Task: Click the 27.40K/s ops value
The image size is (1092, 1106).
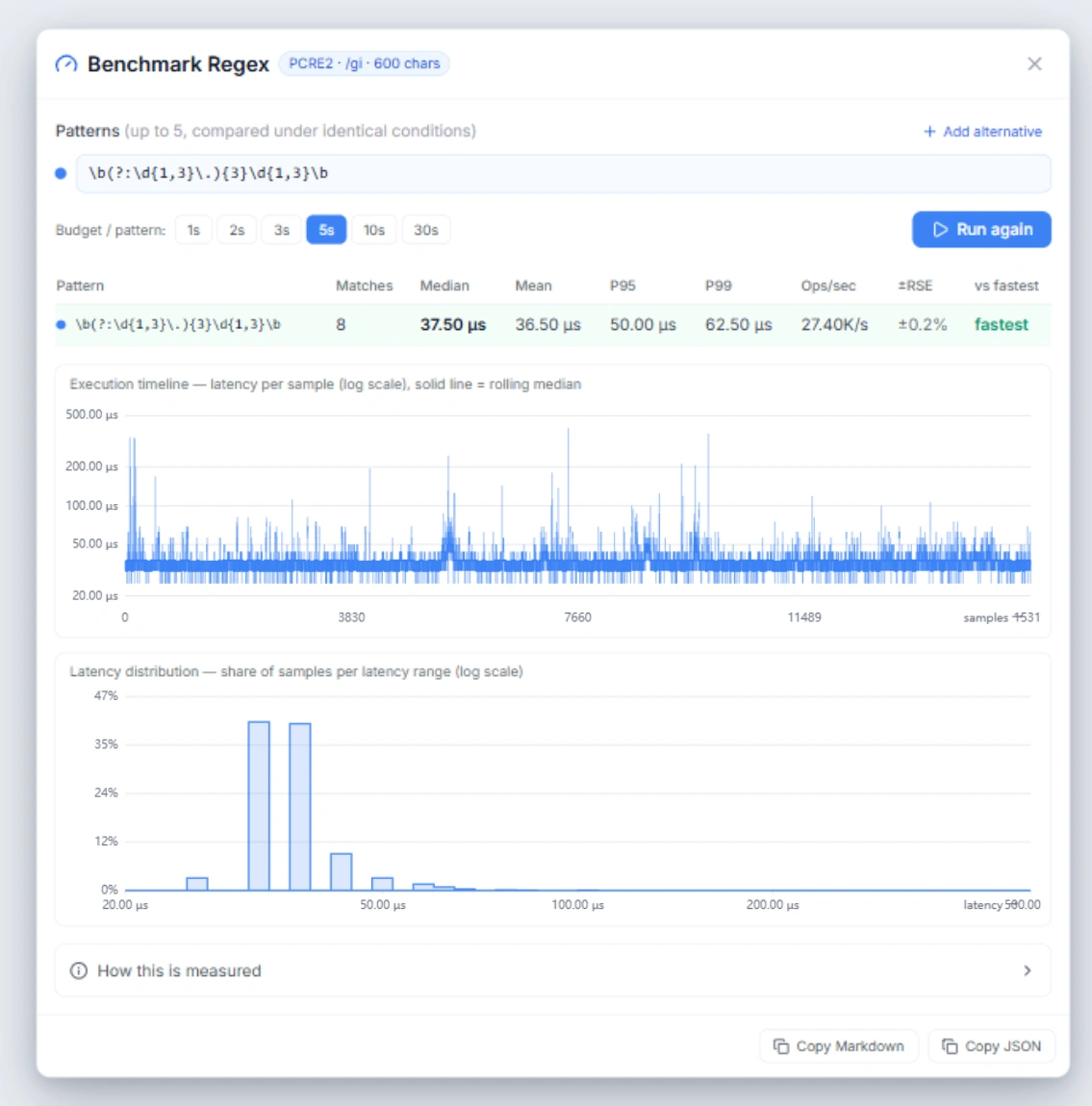Action: [x=834, y=325]
